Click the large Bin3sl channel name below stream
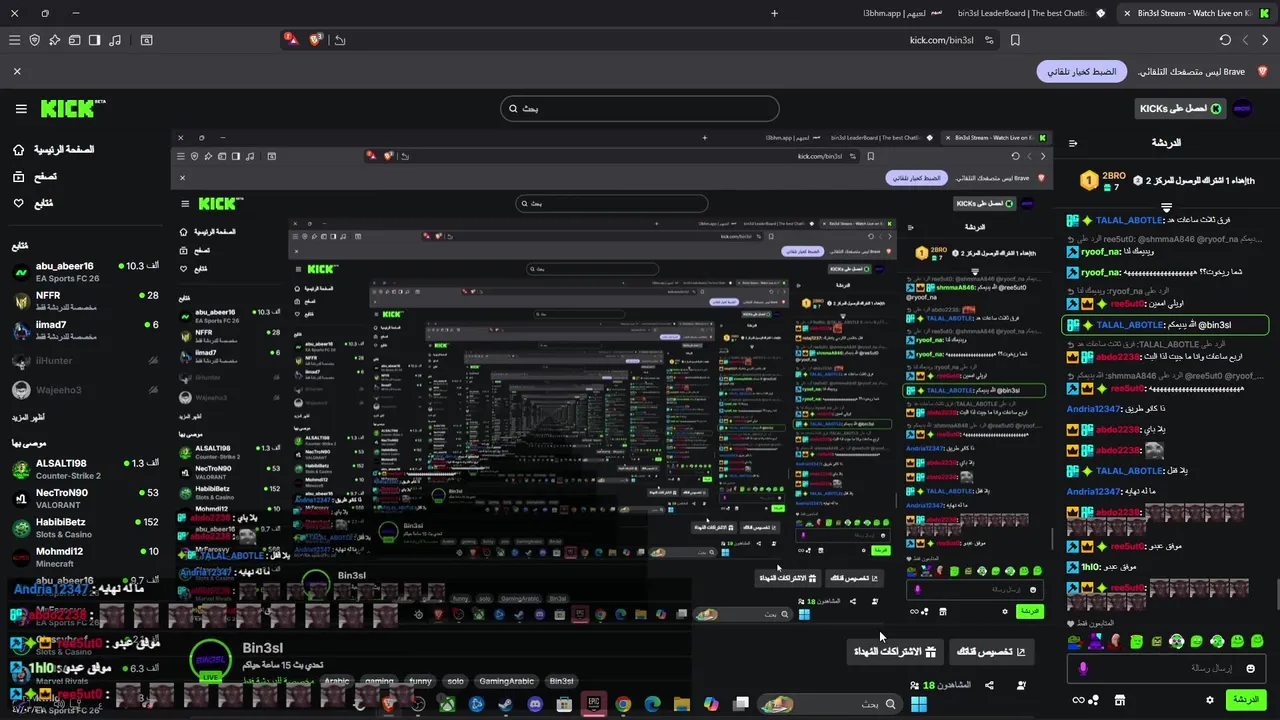The image size is (1280, 720). 264,648
